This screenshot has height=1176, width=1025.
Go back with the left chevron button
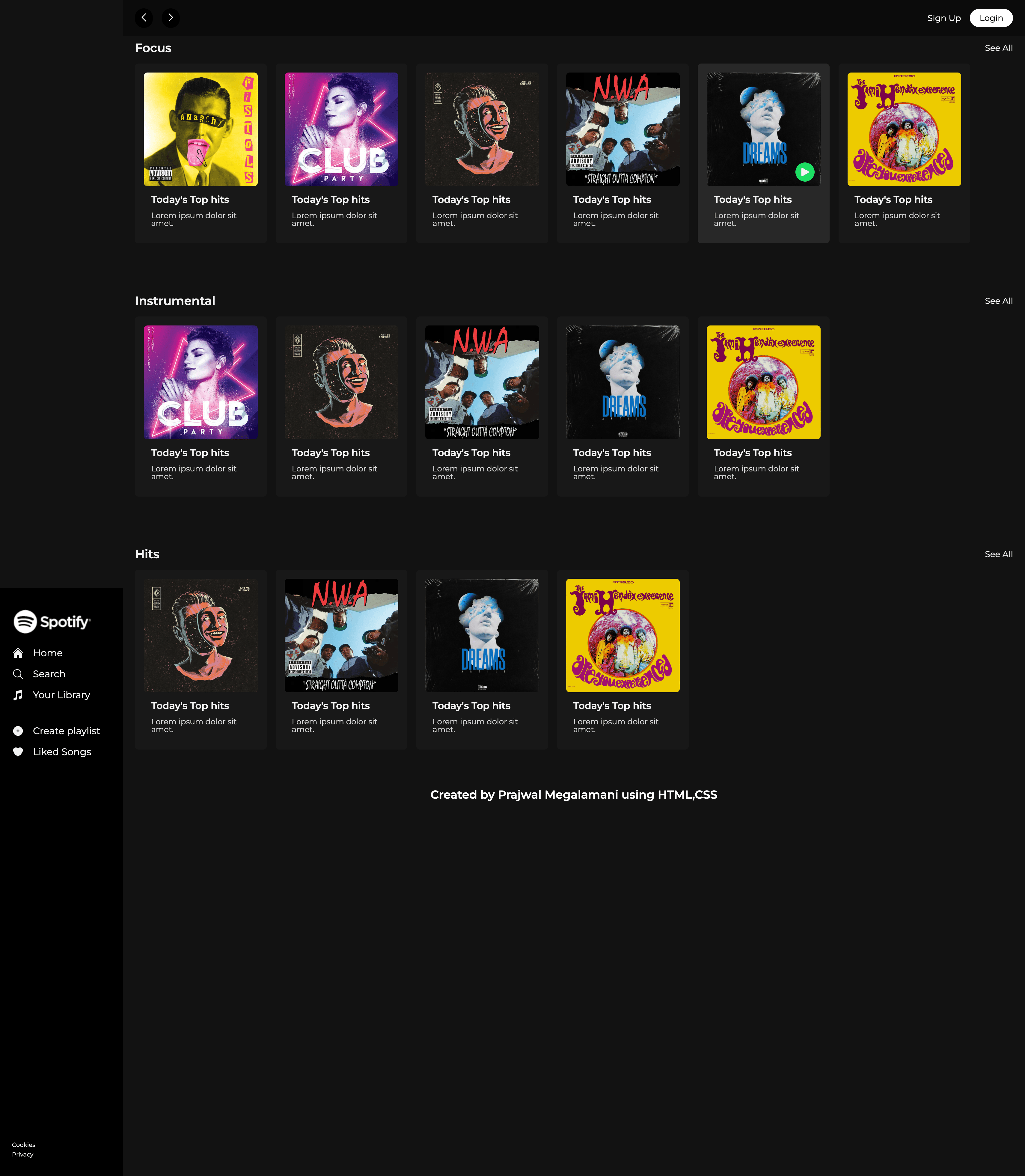pyautogui.click(x=144, y=18)
